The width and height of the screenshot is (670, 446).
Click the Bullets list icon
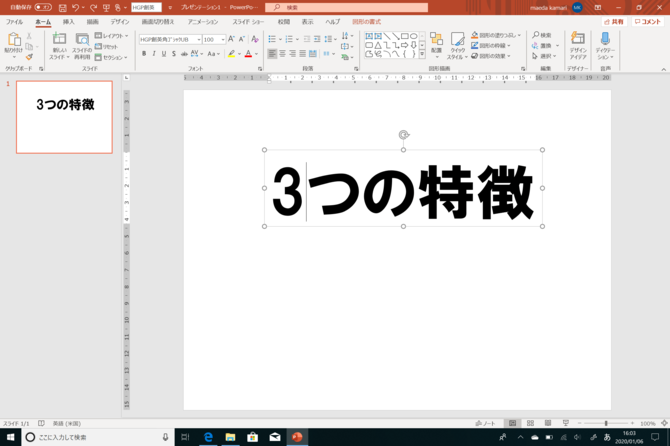coord(272,39)
